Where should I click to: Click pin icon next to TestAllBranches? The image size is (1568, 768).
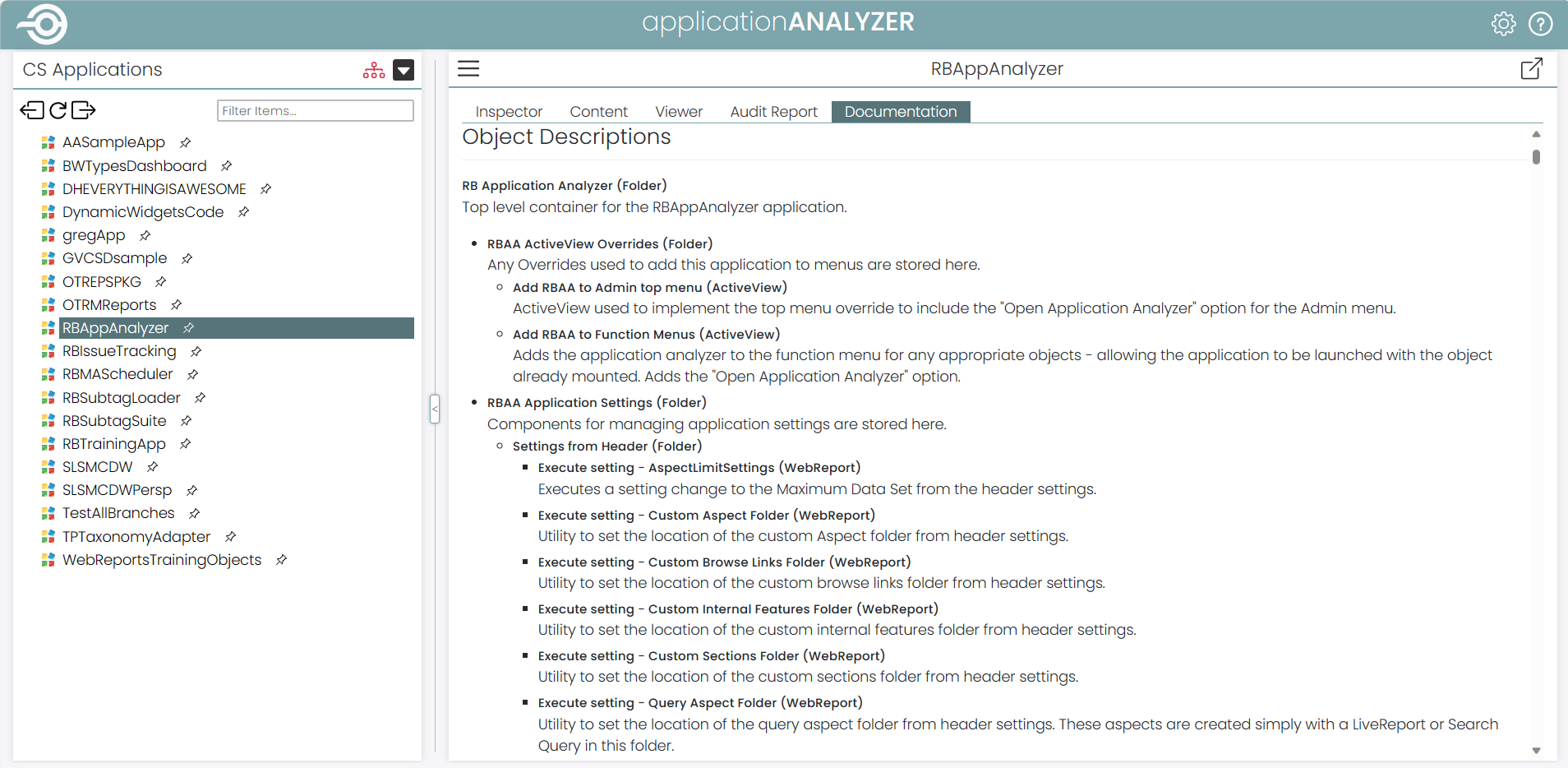[x=195, y=513]
